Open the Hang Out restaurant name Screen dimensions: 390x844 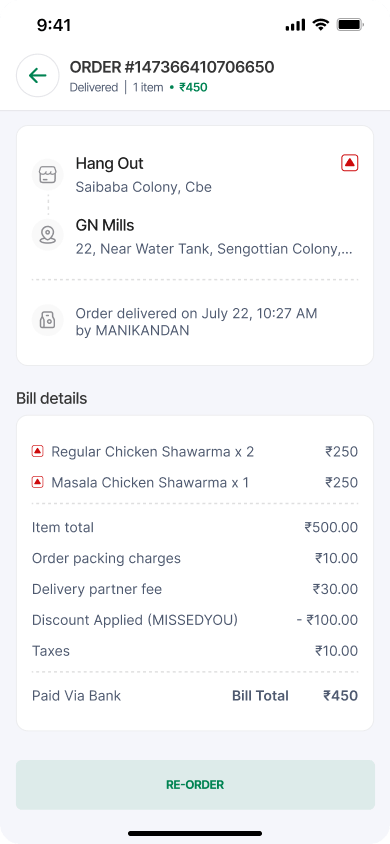tap(110, 163)
